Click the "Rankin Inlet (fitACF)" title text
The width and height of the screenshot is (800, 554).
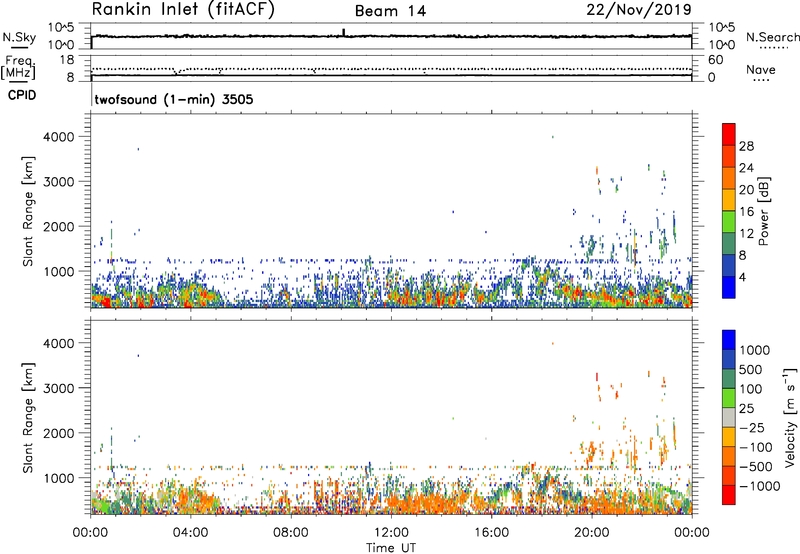pyautogui.click(x=183, y=9)
